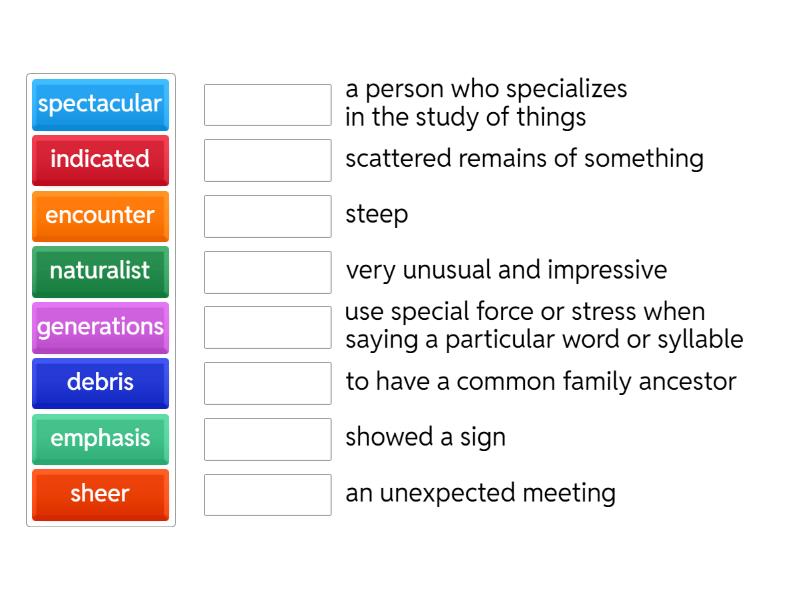Select the box next to 'an unexpected meeting'
The image size is (800, 600).
click(x=267, y=494)
